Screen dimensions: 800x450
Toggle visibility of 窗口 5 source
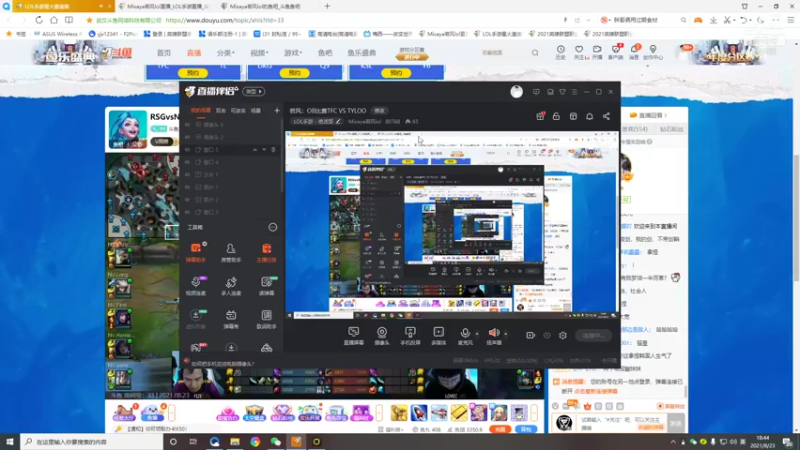pyautogui.click(x=187, y=149)
